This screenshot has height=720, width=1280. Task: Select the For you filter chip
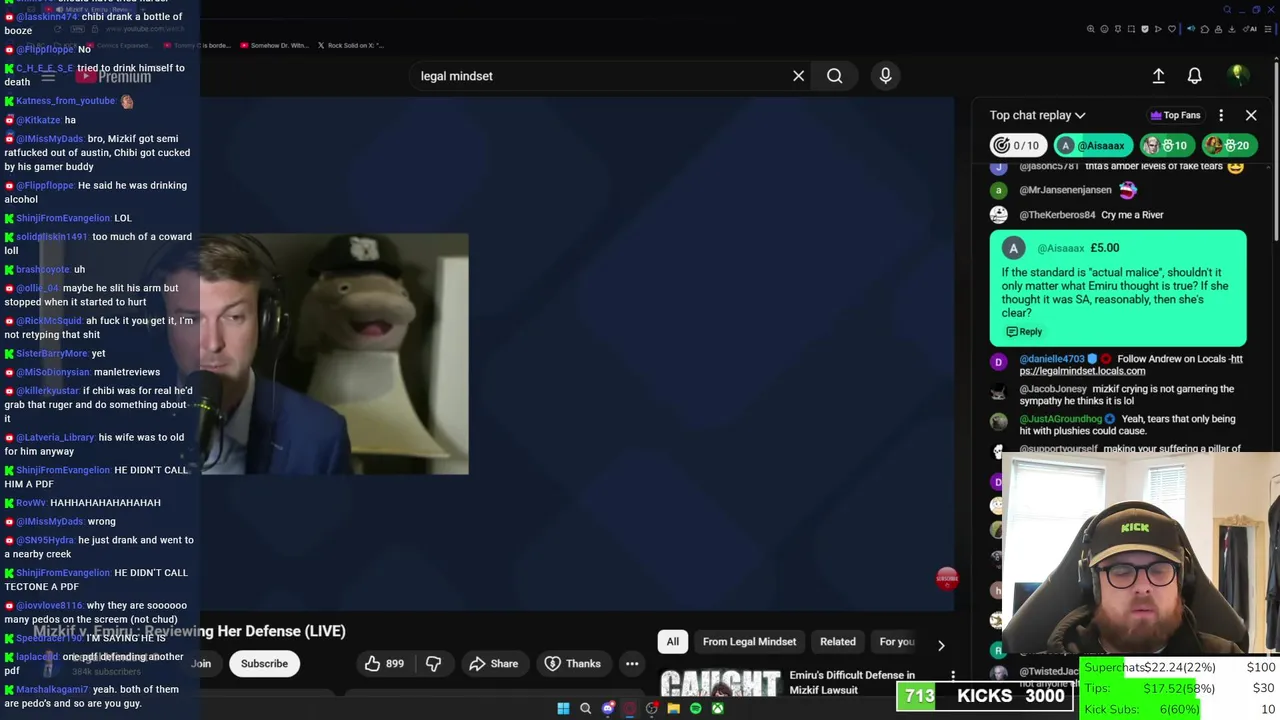tap(896, 642)
